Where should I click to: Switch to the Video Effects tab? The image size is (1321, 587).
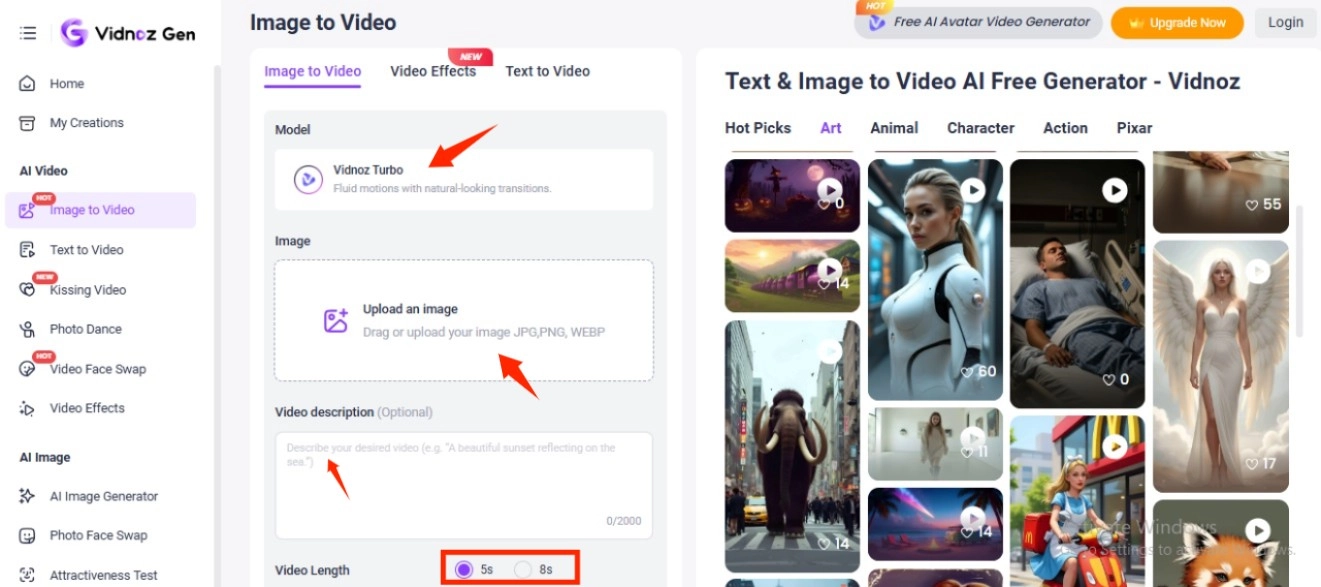pos(433,71)
